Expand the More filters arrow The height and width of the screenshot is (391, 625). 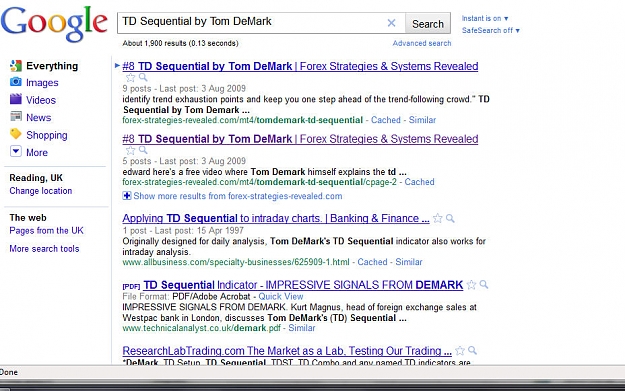(16, 151)
